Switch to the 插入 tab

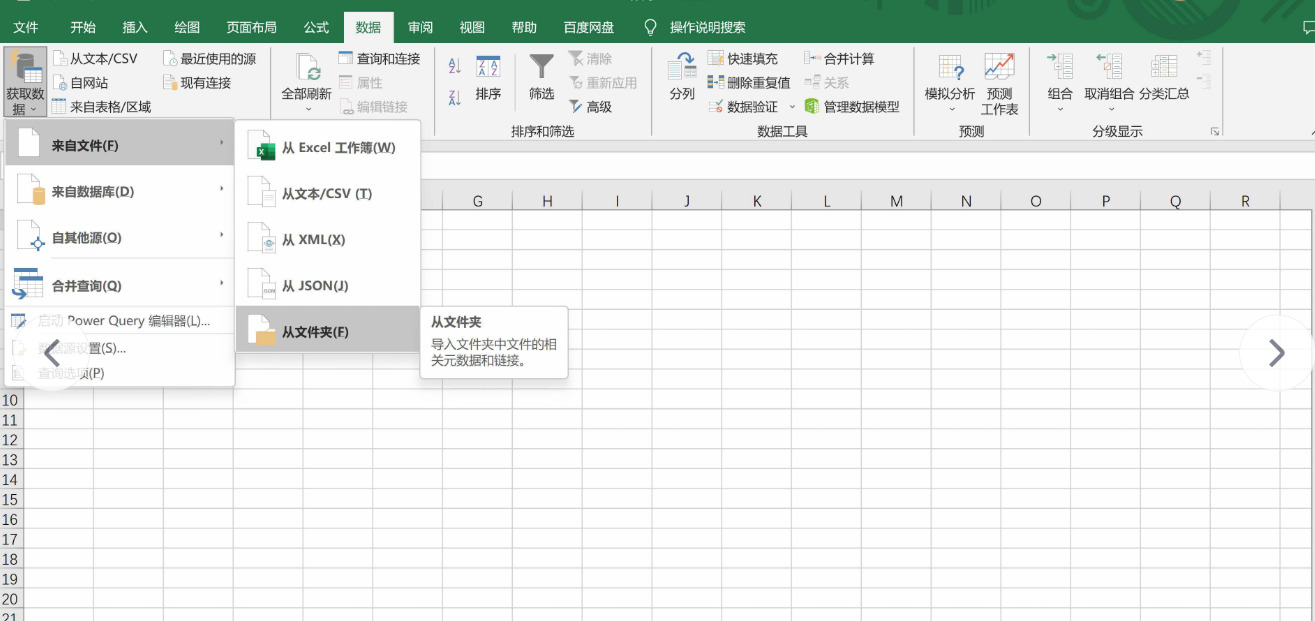pyautogui.click(x=135, y=27)
